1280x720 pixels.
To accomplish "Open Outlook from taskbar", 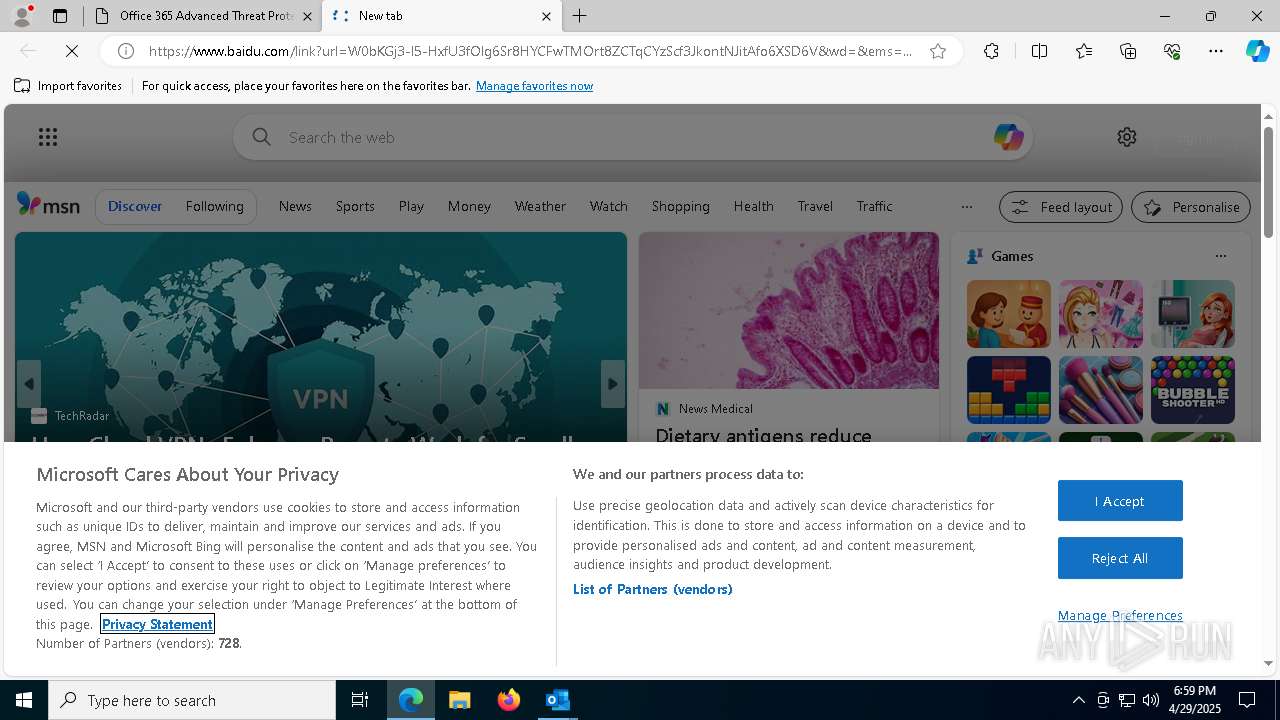I will coord(557,700).
